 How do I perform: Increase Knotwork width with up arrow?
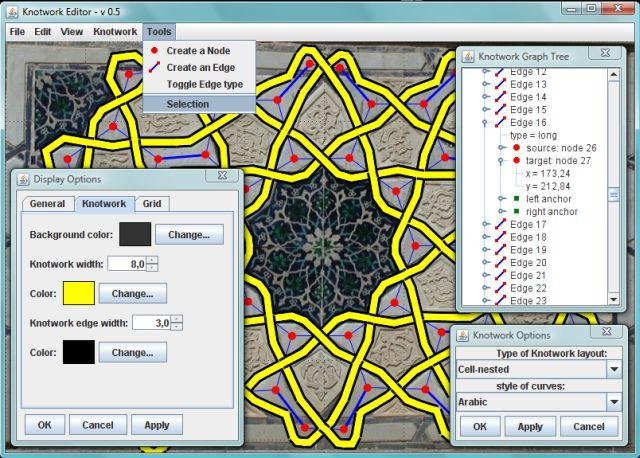[152, 260]
